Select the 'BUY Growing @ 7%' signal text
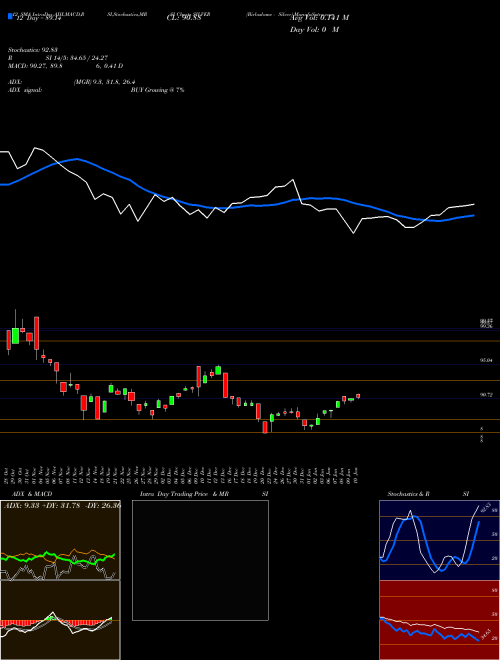Image resolution: width=500 pixels, height=660 pixels. point(157,90)
